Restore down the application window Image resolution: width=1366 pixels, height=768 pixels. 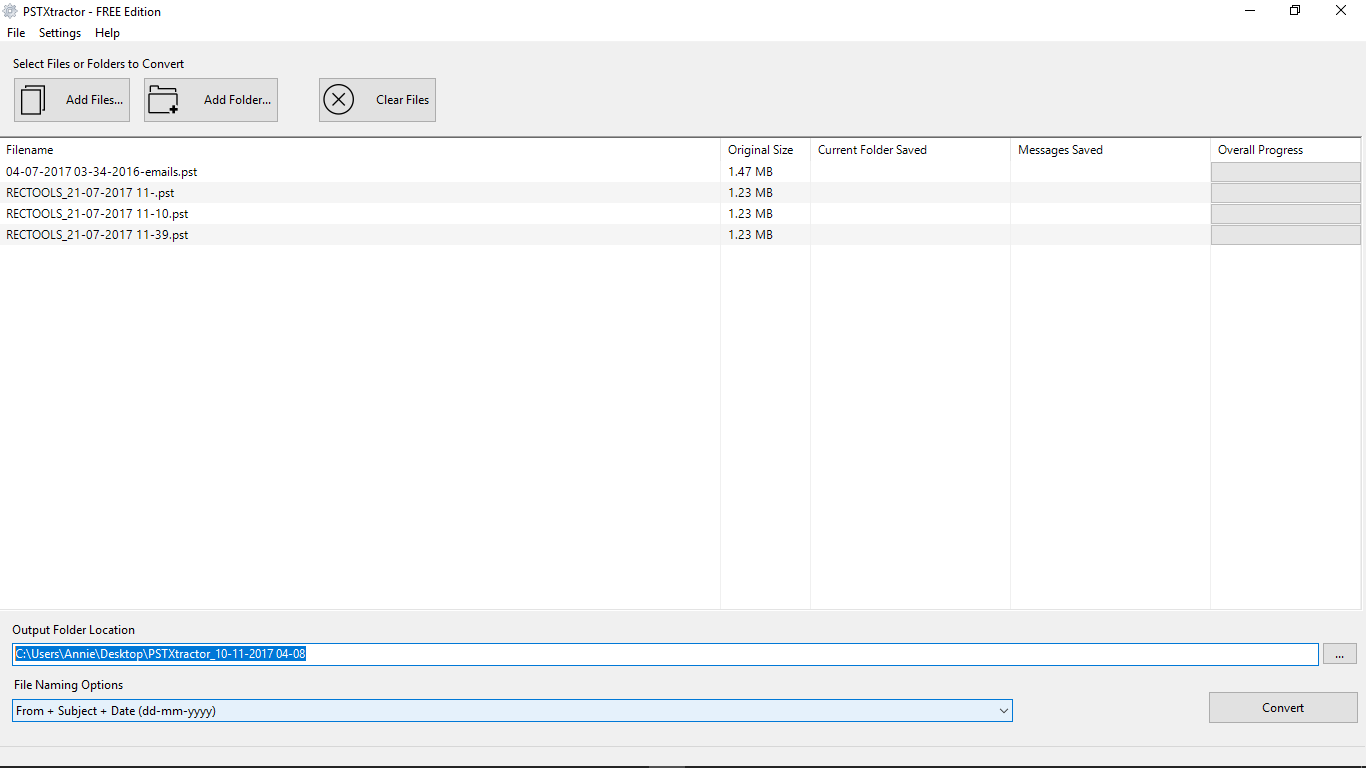click(x=1295, y=11)
